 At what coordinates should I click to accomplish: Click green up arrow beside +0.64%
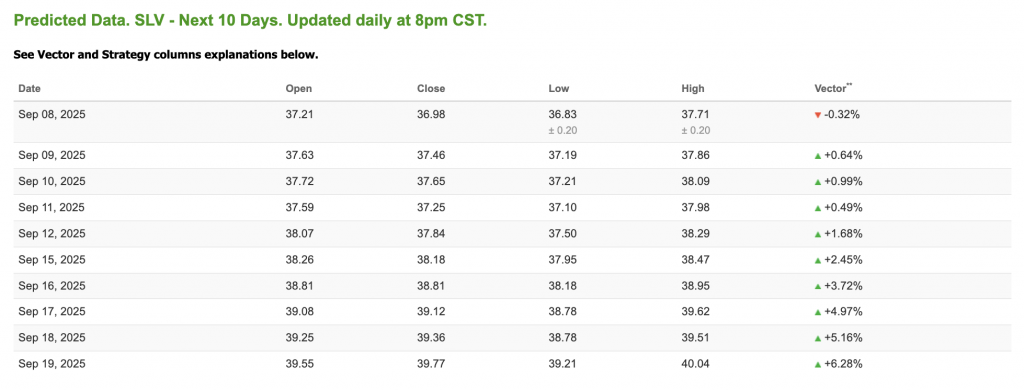tap(817, 155)
